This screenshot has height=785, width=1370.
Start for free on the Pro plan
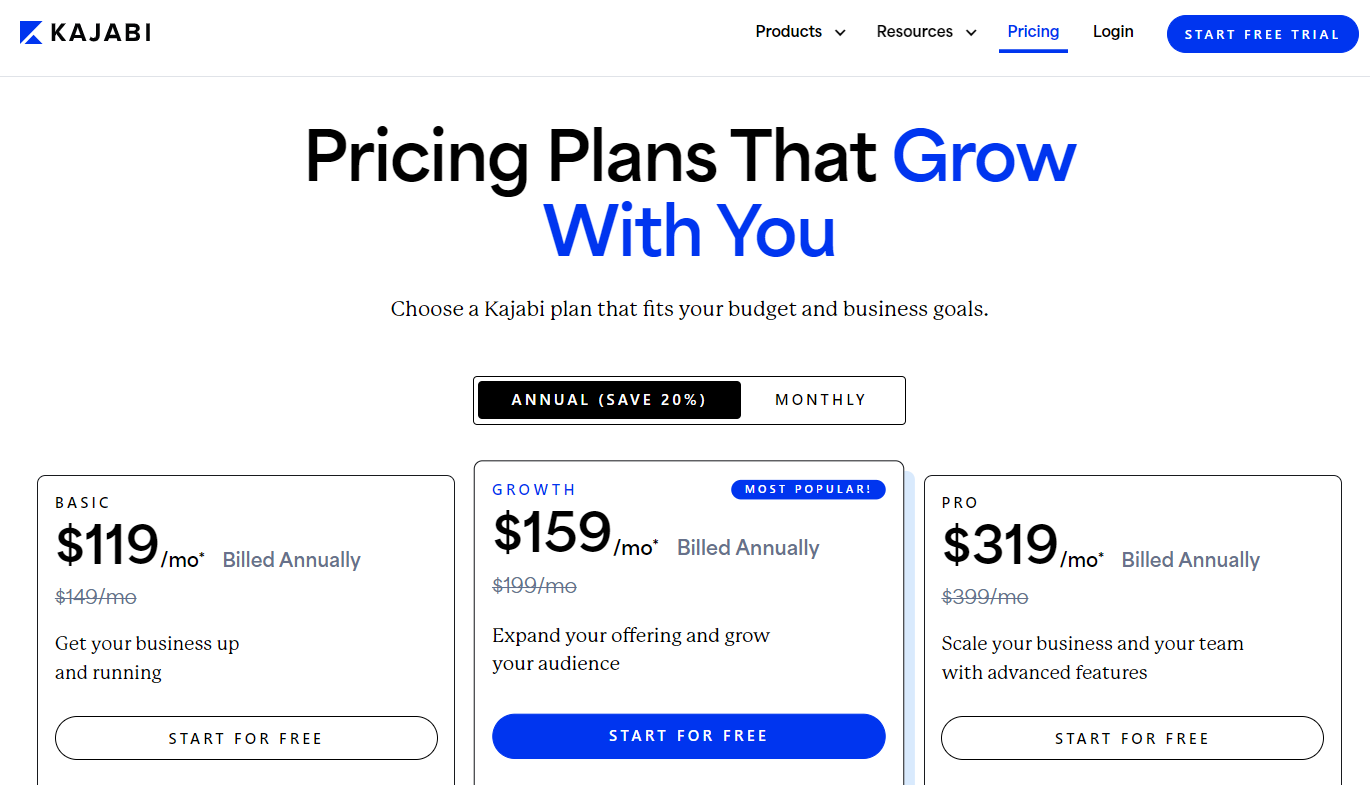pos(1132,738)
